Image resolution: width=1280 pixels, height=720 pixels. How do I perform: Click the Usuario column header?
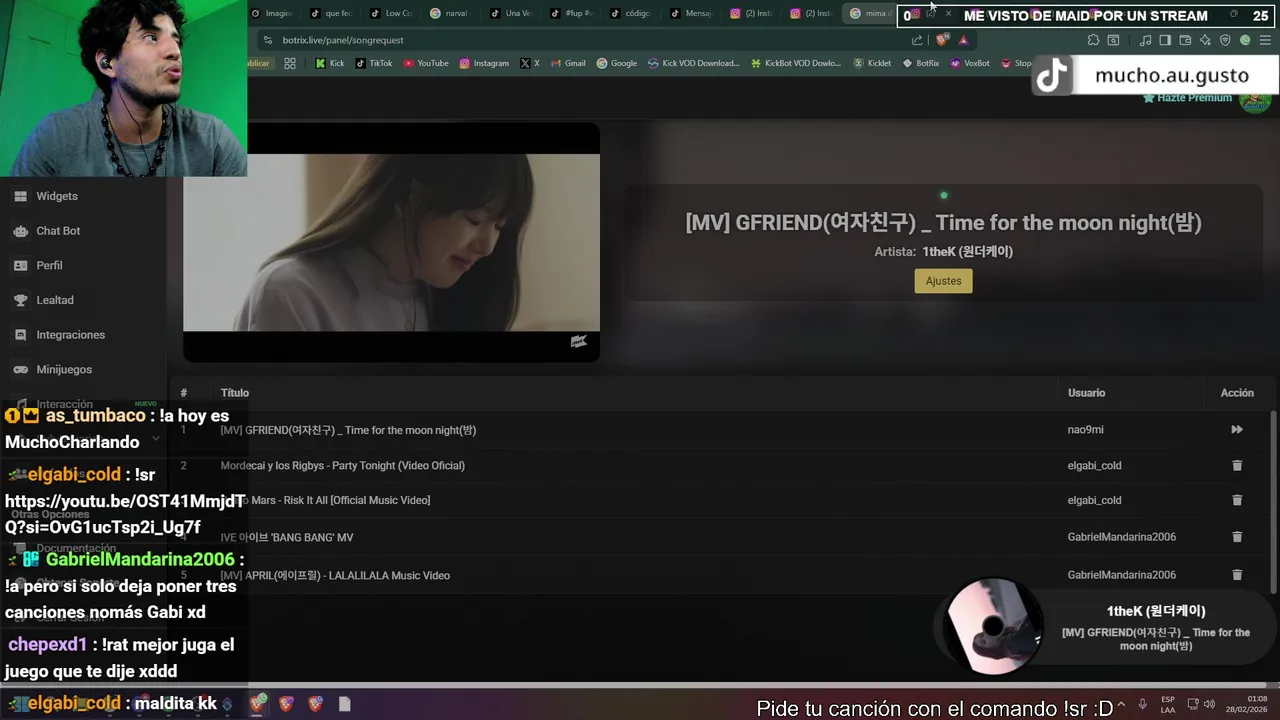(1086, 393)
